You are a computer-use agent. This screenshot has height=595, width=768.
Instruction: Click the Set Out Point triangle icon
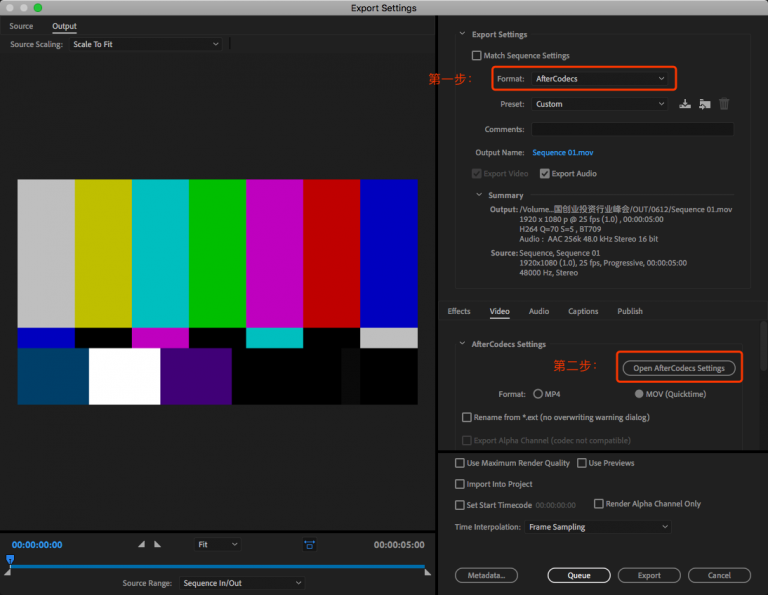(157, 544)
